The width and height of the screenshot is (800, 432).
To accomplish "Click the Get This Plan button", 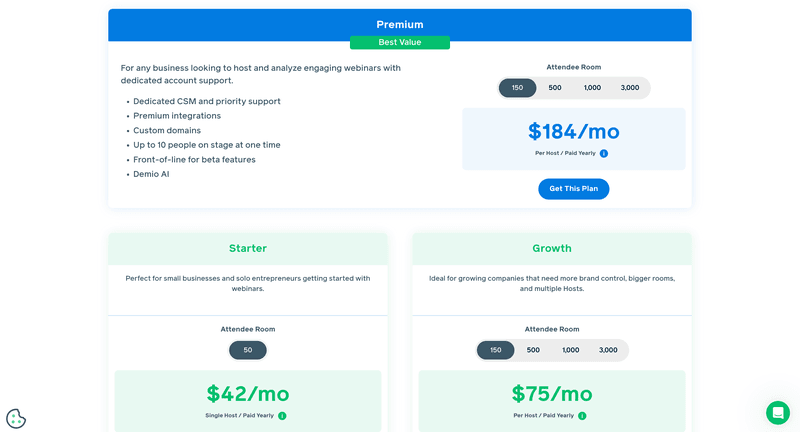I will point(573,189).
